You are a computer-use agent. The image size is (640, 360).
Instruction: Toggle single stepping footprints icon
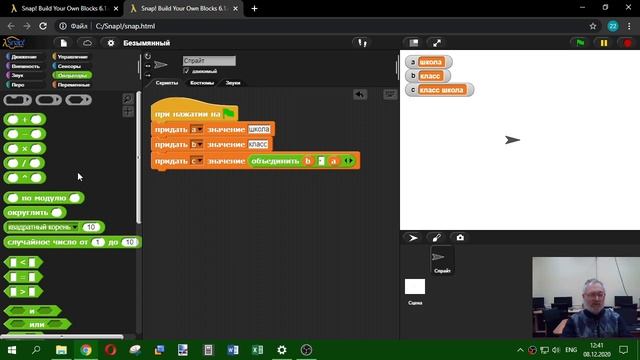(362, 43)
